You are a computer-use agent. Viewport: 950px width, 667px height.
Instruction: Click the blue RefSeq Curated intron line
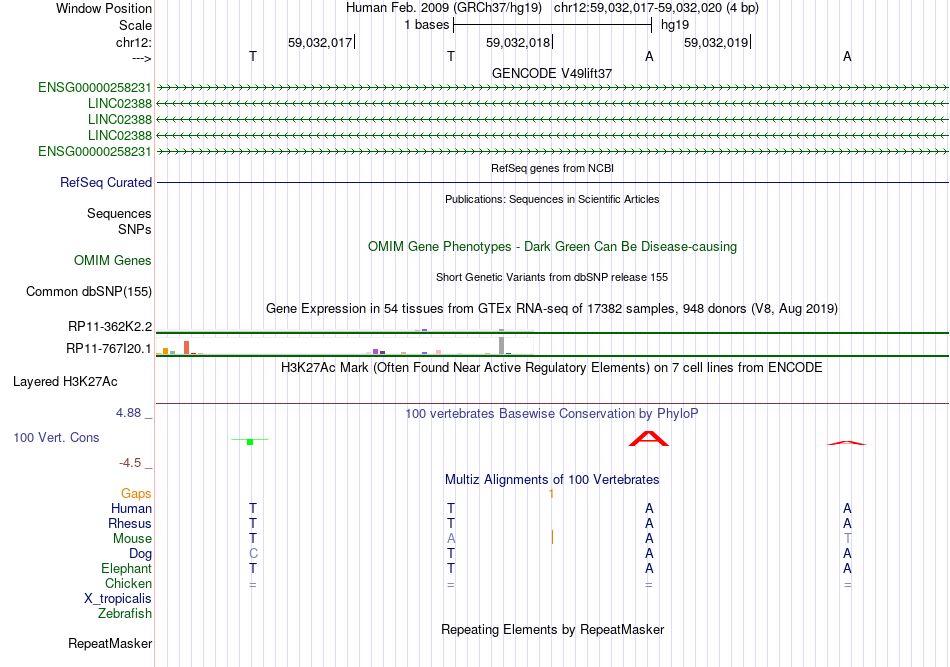(552, 182)
